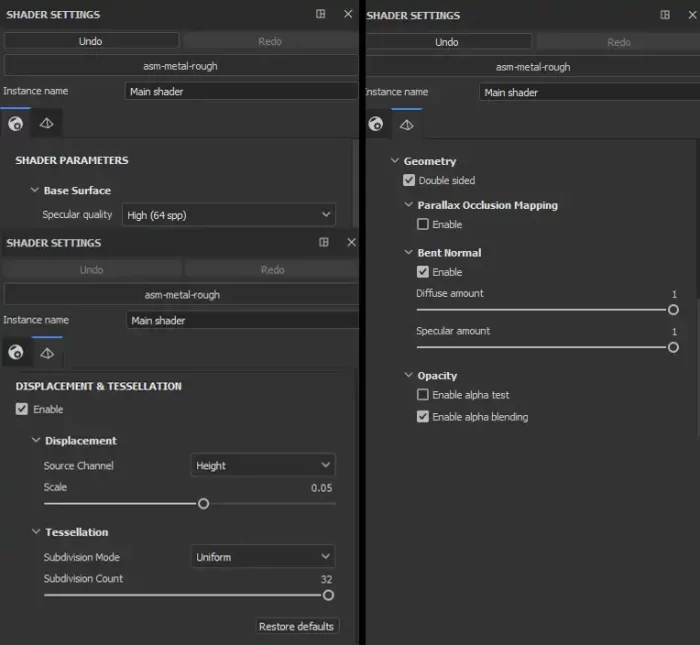Viewport: 700px width, 645px height.
Task: Open the Specular quality dropdown
Action: point(228,215)
